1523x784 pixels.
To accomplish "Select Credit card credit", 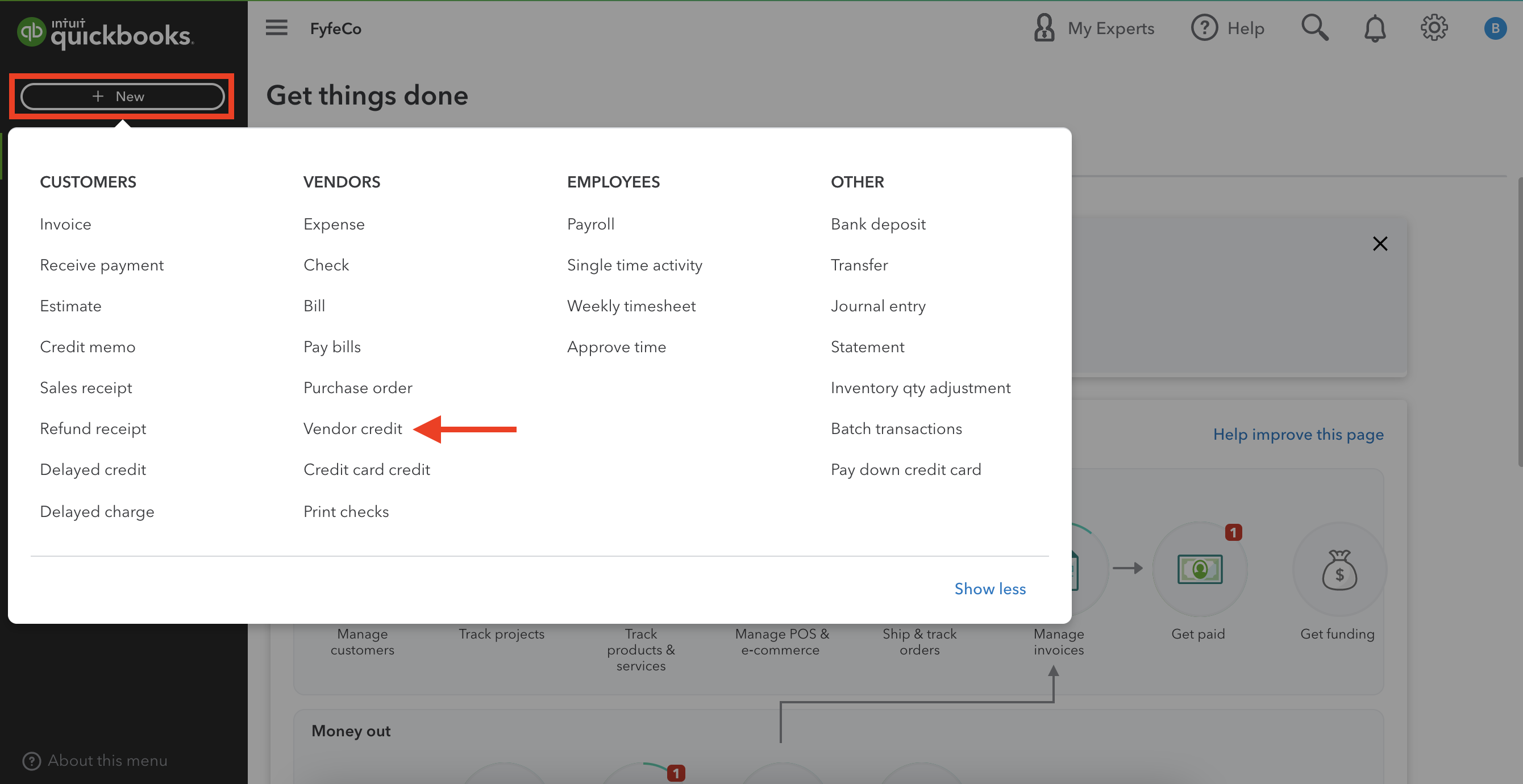I will click(367, 469).
